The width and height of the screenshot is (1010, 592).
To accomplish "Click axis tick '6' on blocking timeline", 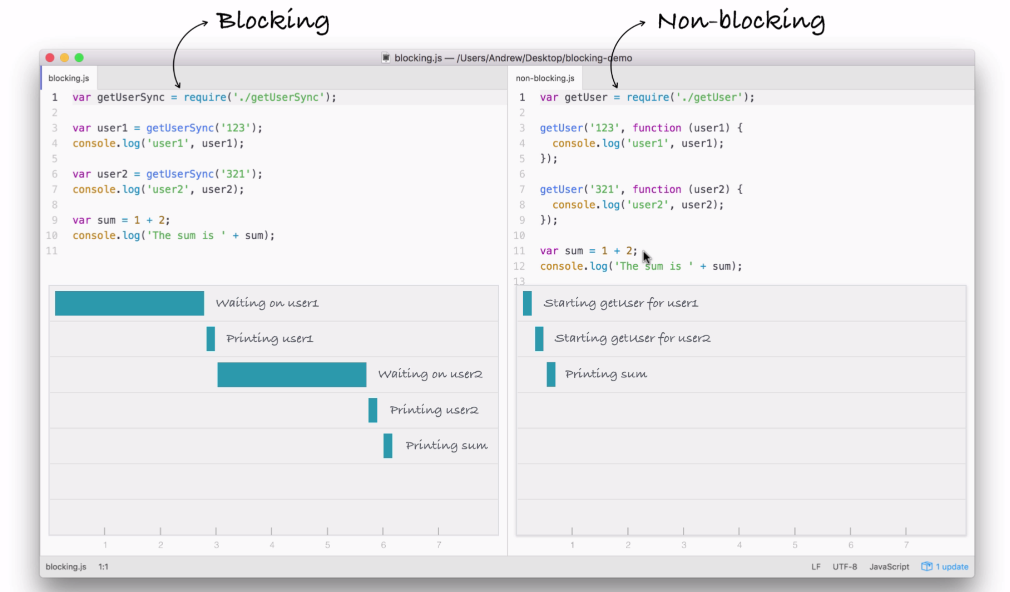I will coord(383,545).
